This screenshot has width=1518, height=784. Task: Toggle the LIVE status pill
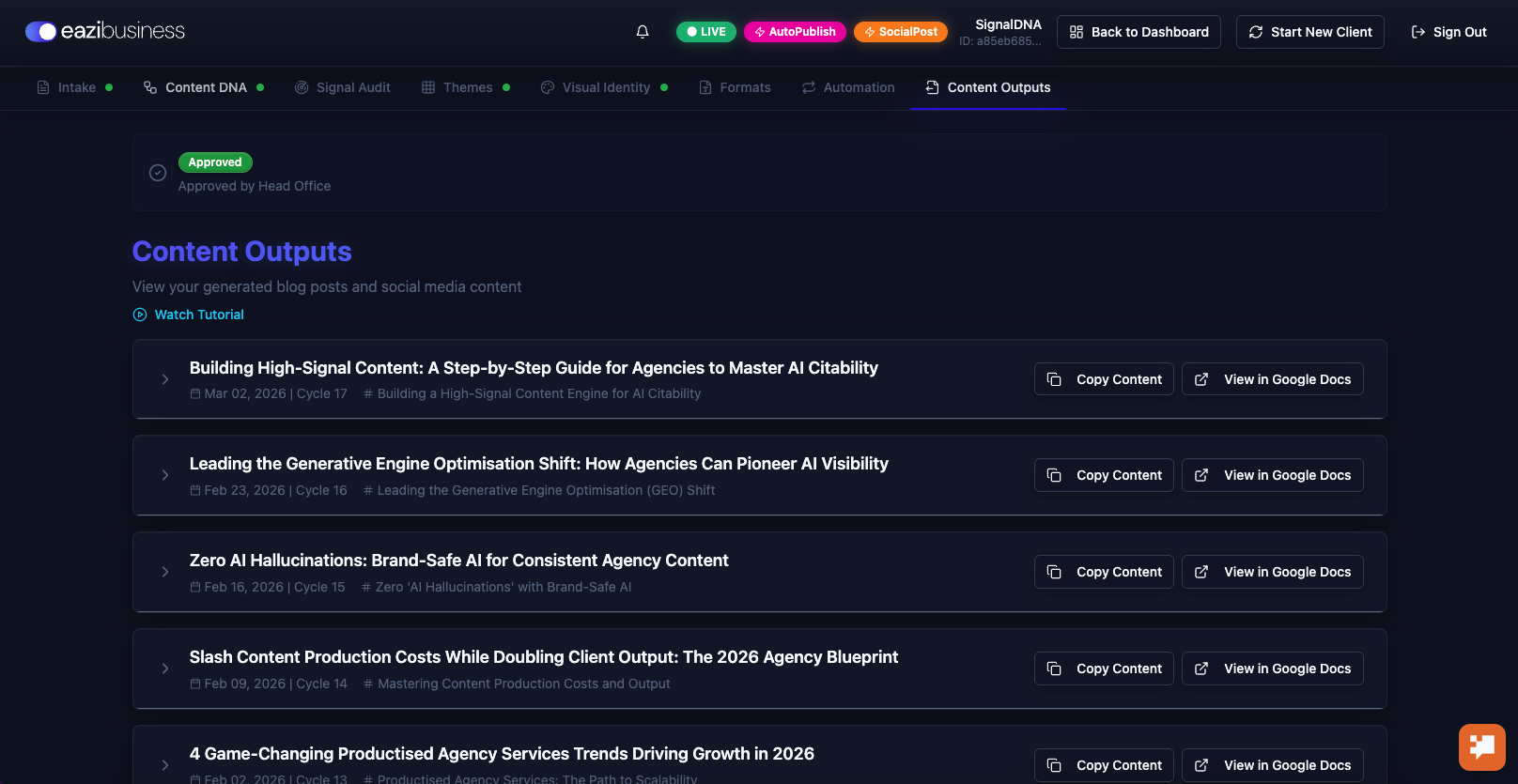[706, 32]
